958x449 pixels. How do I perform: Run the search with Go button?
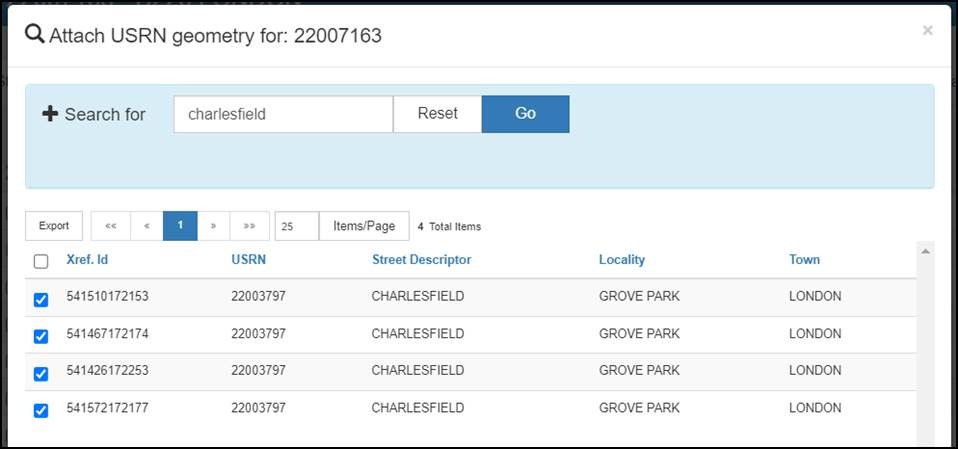(525, 114)
